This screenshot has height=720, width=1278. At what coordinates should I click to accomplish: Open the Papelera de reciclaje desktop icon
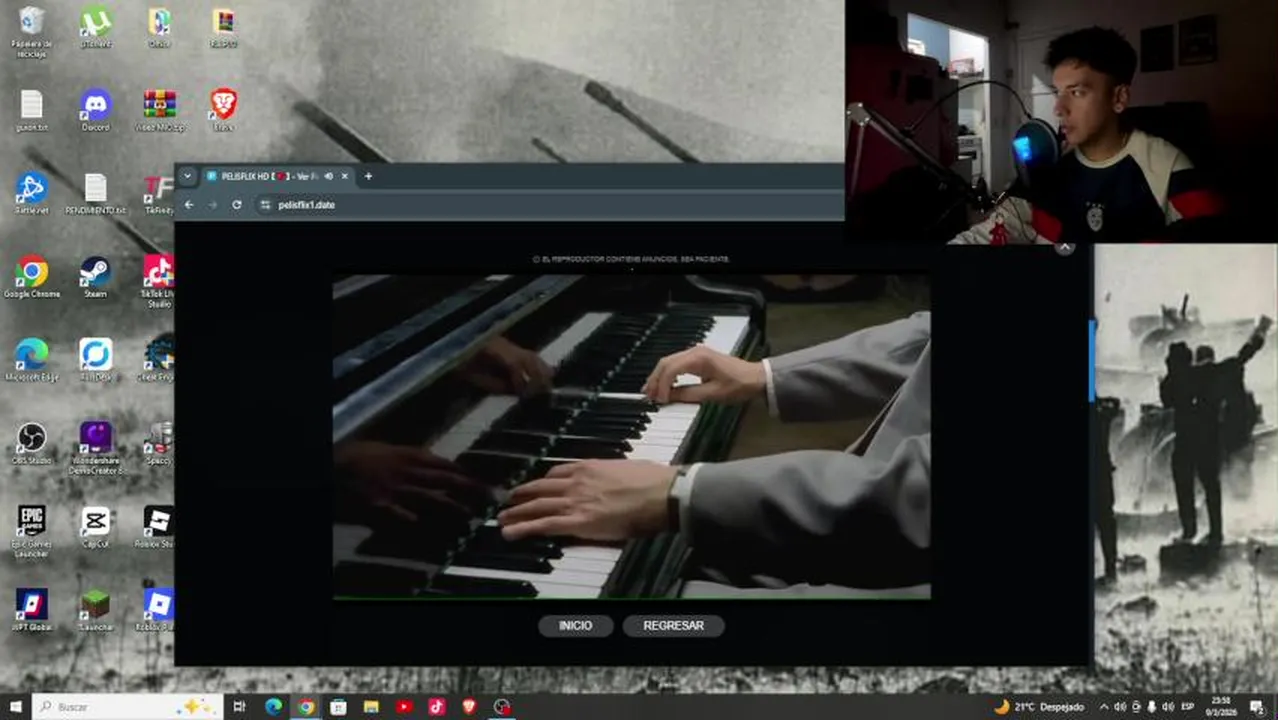pos(31,32)
